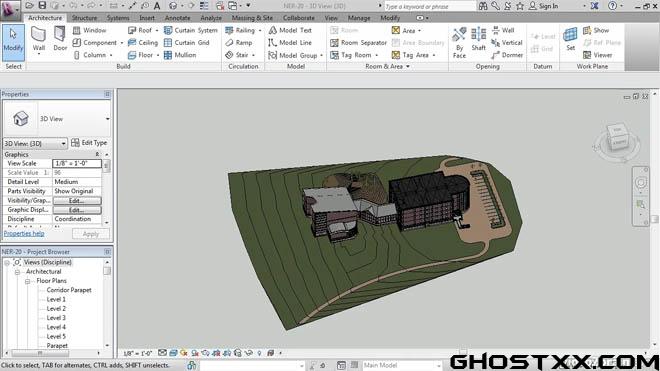Open the 3D View: {3D} instance dropdown
The height and width of the screenshot is (371, 660).
pos(35,144)
